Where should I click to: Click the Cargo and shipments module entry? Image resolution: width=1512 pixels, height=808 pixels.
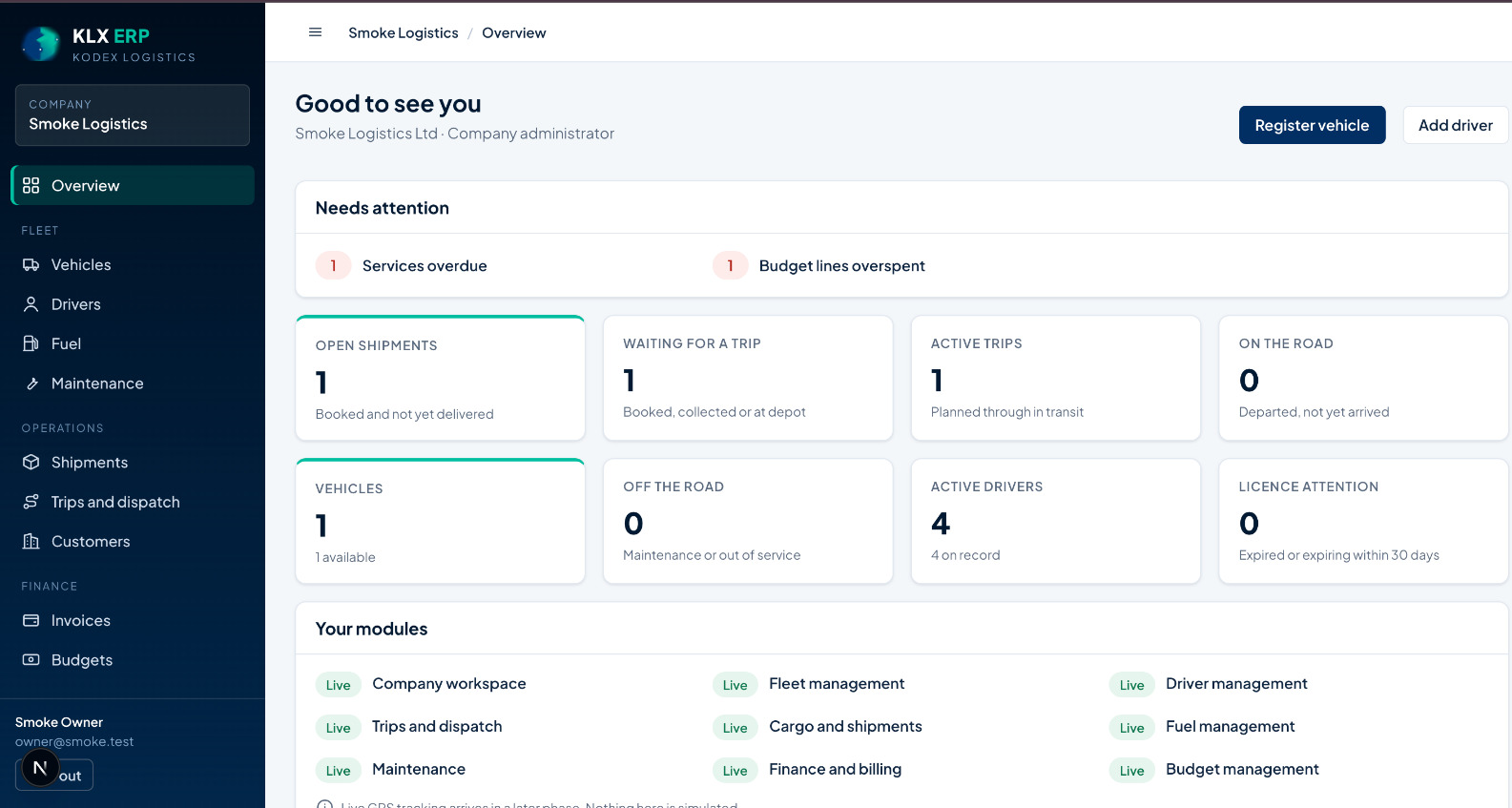click(818, 727)
